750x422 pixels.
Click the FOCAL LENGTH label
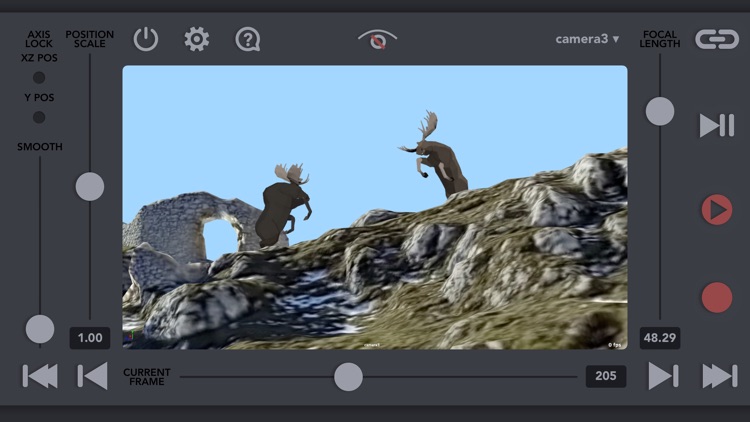click(660, 39)
